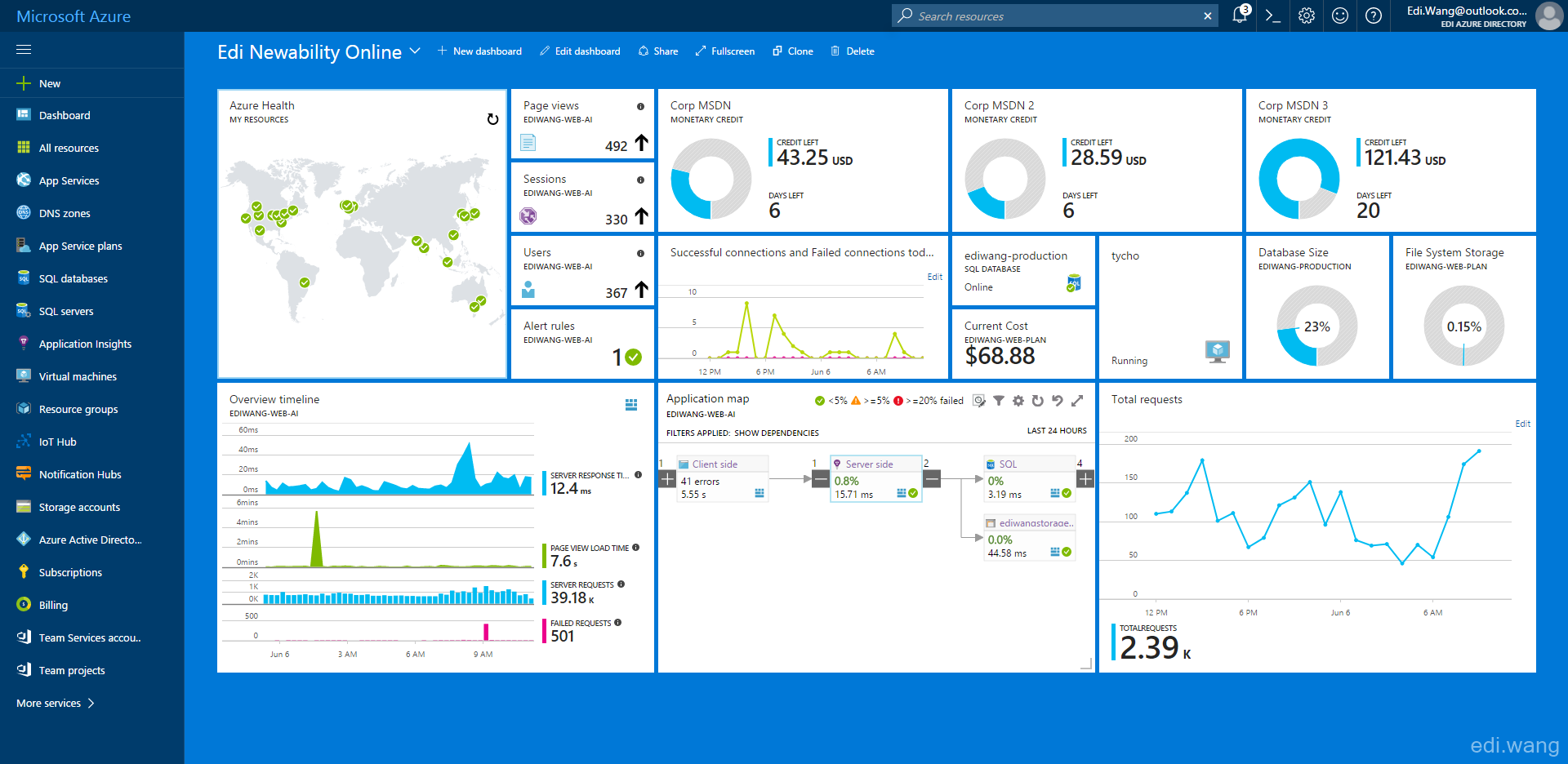Click the Fullscreen button
Viewport: 1568px width, 764px height.
(x=725, y=51)
